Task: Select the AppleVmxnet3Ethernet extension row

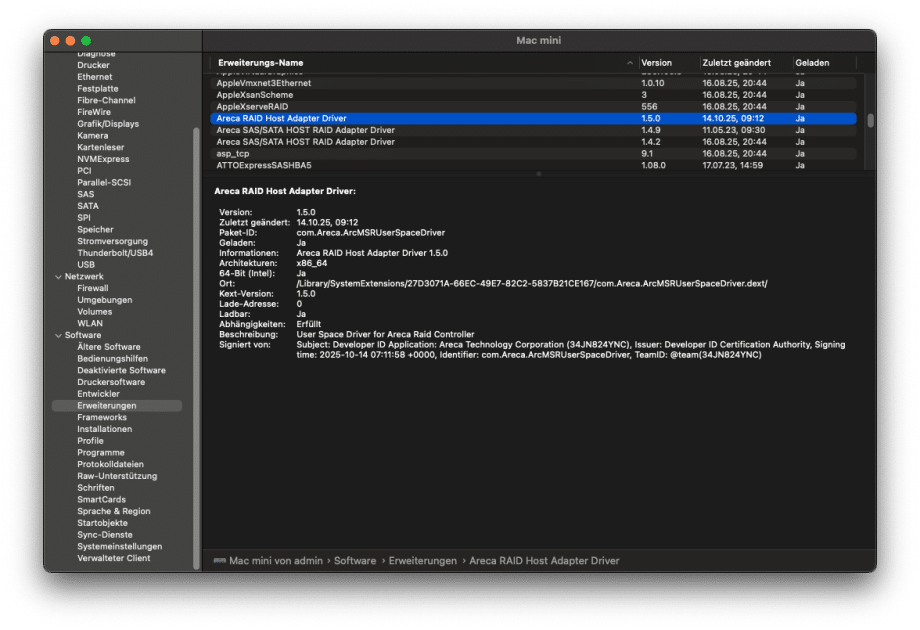Action: pyautogui.click(x=533, y=83)
